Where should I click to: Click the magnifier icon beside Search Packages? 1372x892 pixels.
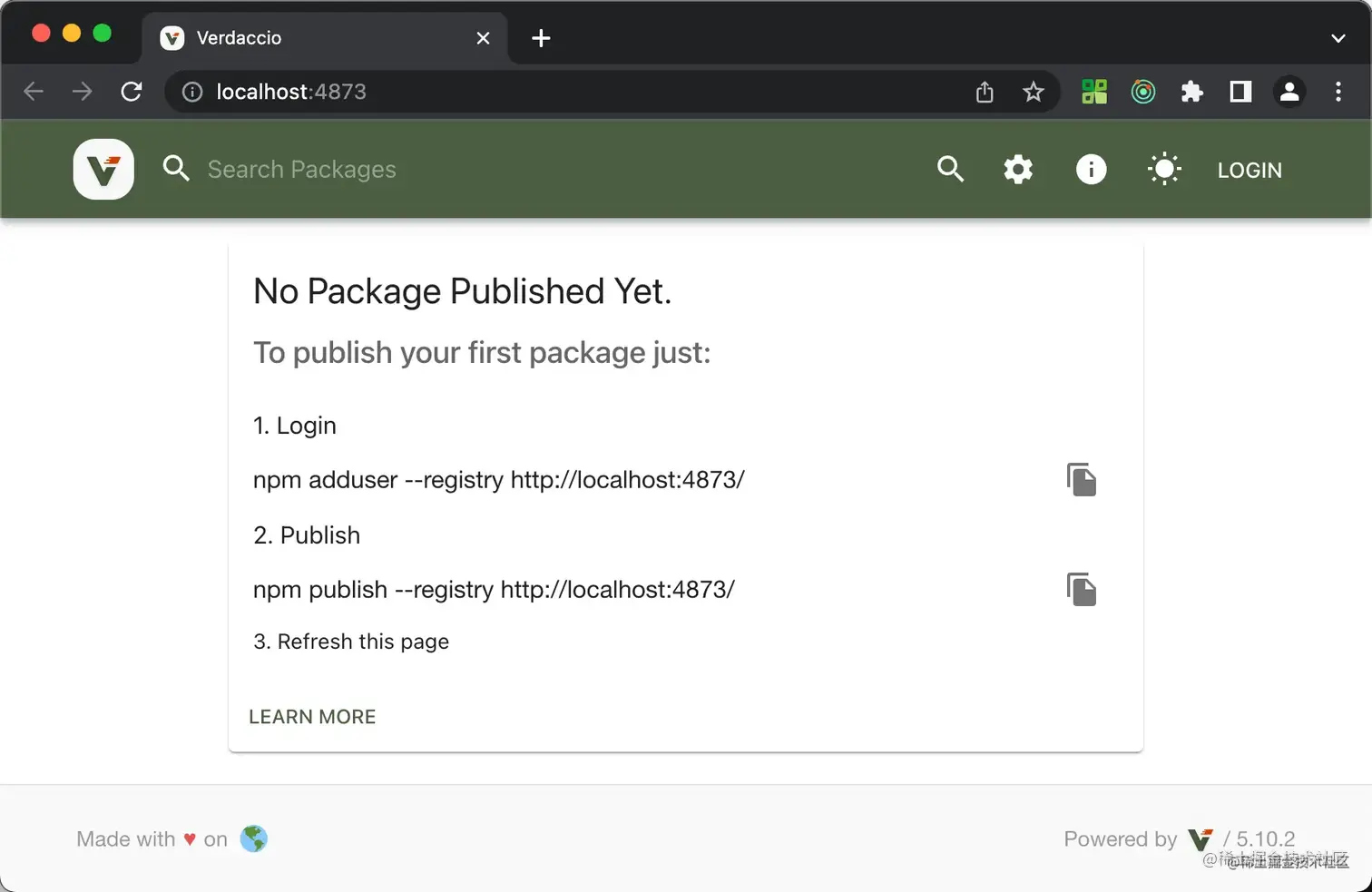[x=176, y=169]
